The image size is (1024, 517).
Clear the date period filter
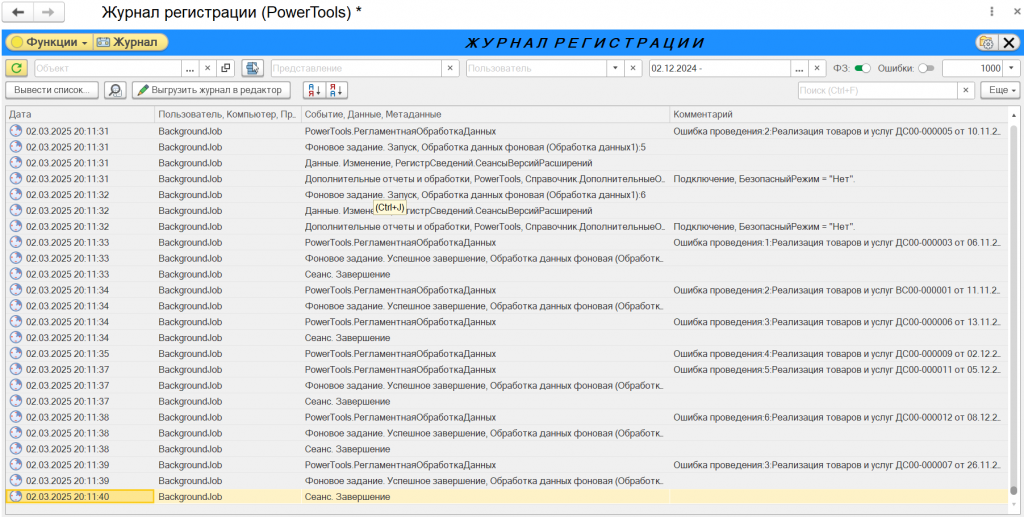pos(817,68)
